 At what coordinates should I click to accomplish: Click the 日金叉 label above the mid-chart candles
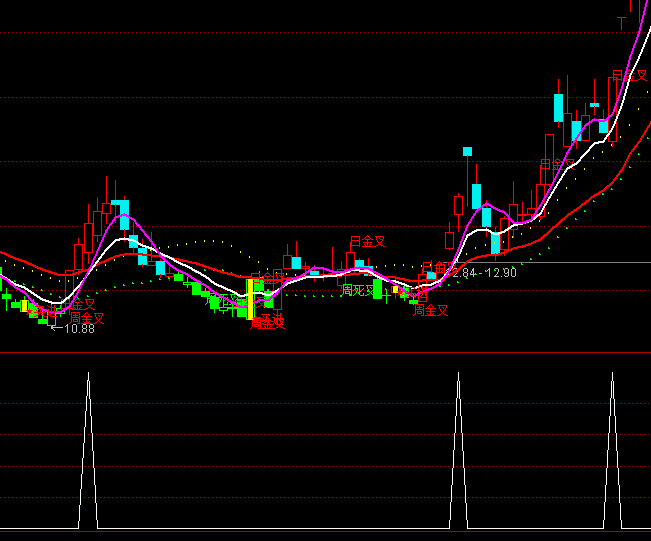point(366,242)
